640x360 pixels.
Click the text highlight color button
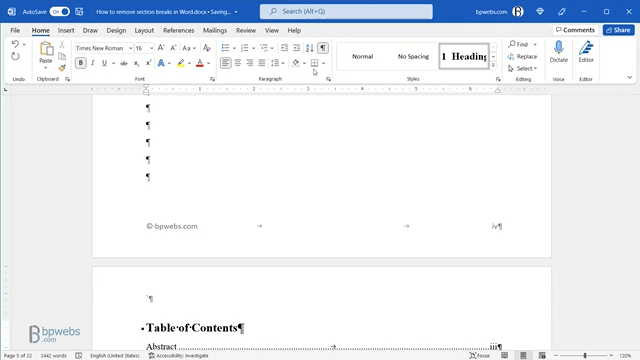click(181, 63)
